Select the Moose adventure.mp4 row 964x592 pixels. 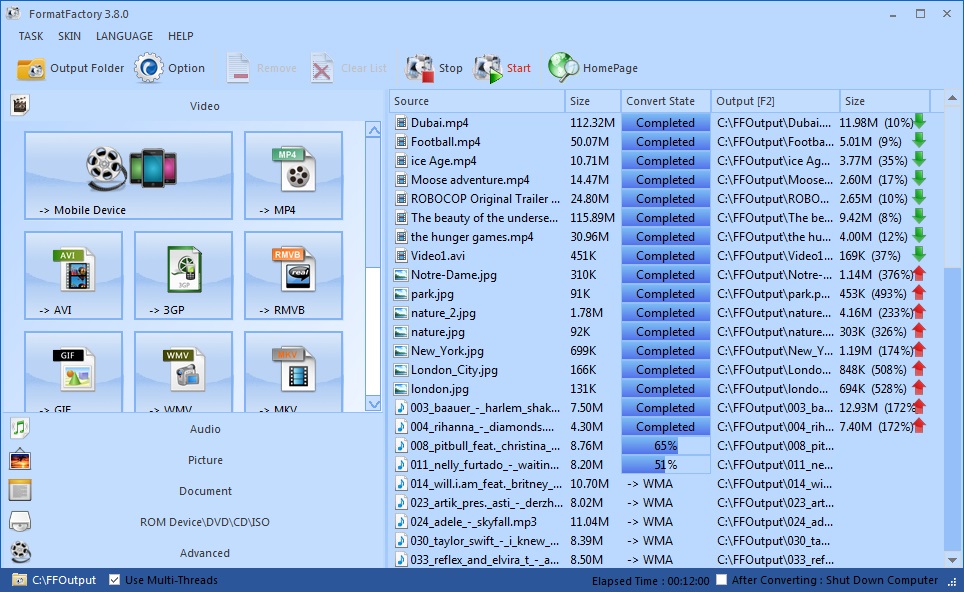pyautogui.click(x=660, y=180)
